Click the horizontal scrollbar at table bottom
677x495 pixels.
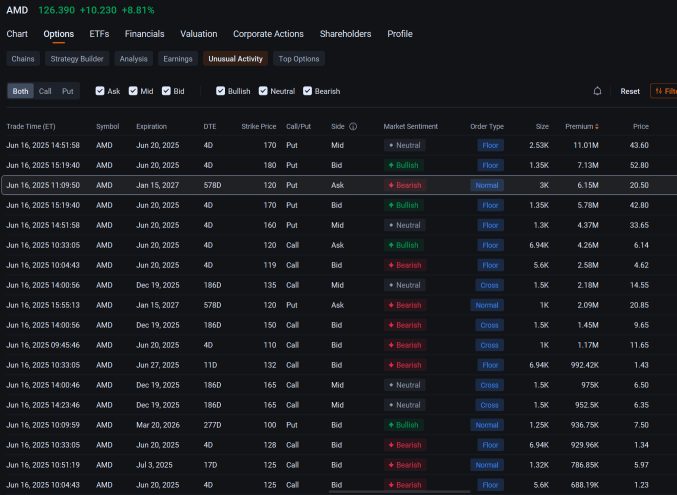click(x=399, y=492)
